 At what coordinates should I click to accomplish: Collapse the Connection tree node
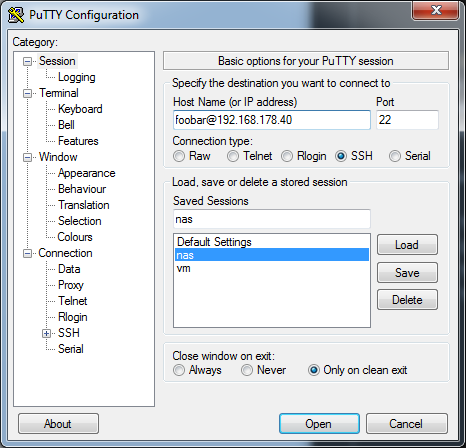(27, 253)
